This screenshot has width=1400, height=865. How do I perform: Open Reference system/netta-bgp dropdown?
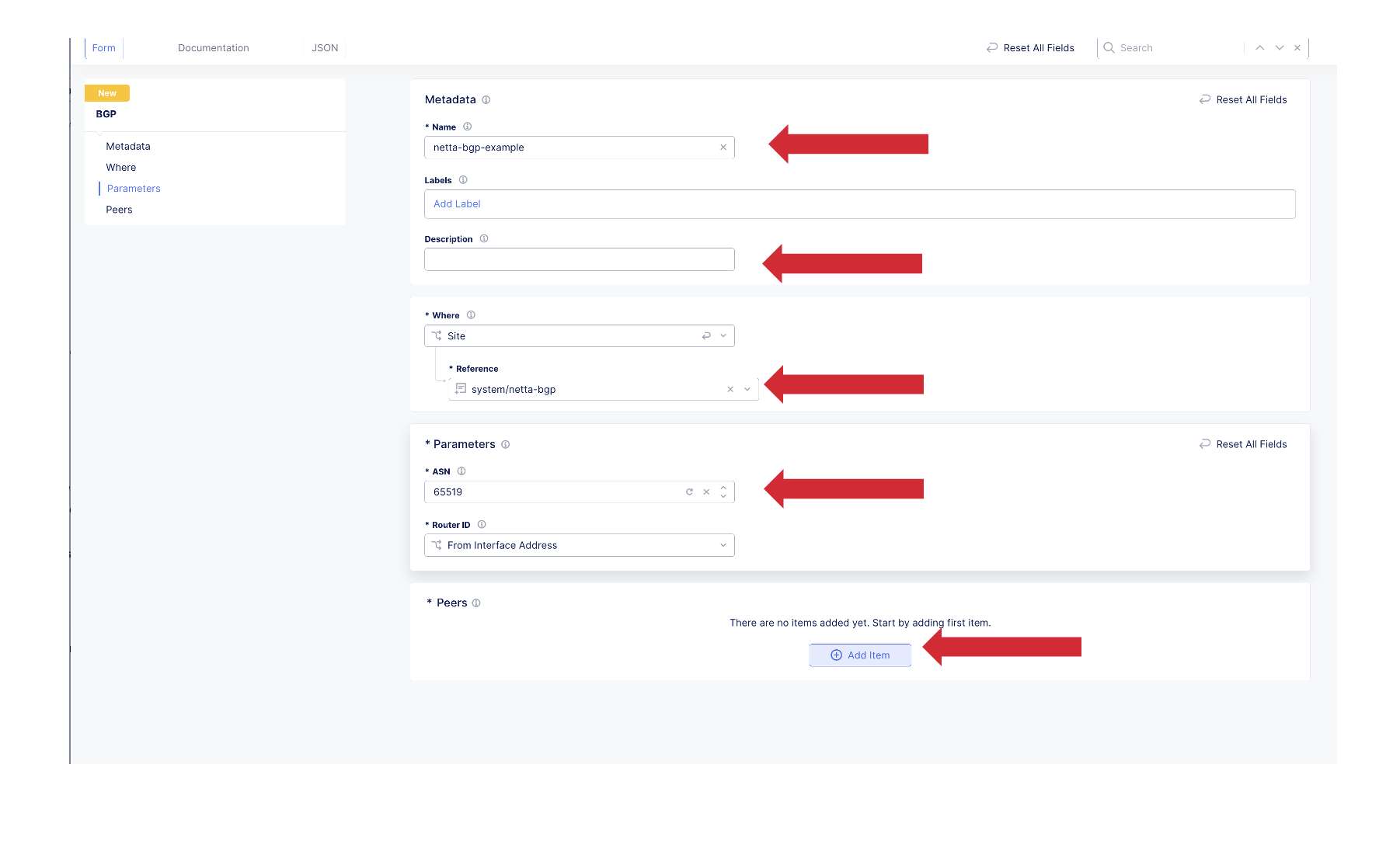click(604, 390)
